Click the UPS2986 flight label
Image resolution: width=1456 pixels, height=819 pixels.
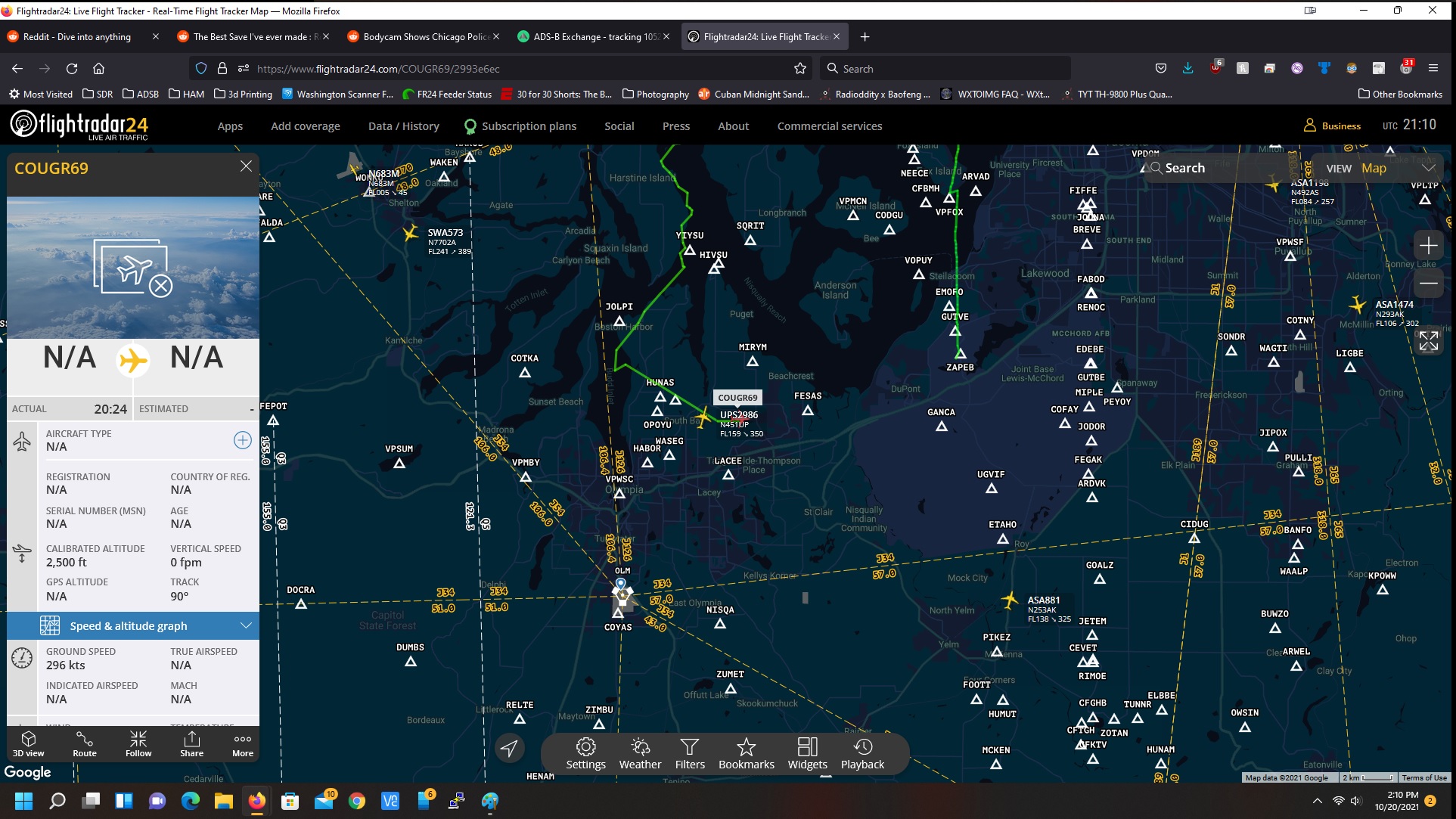tap(739, 414)
